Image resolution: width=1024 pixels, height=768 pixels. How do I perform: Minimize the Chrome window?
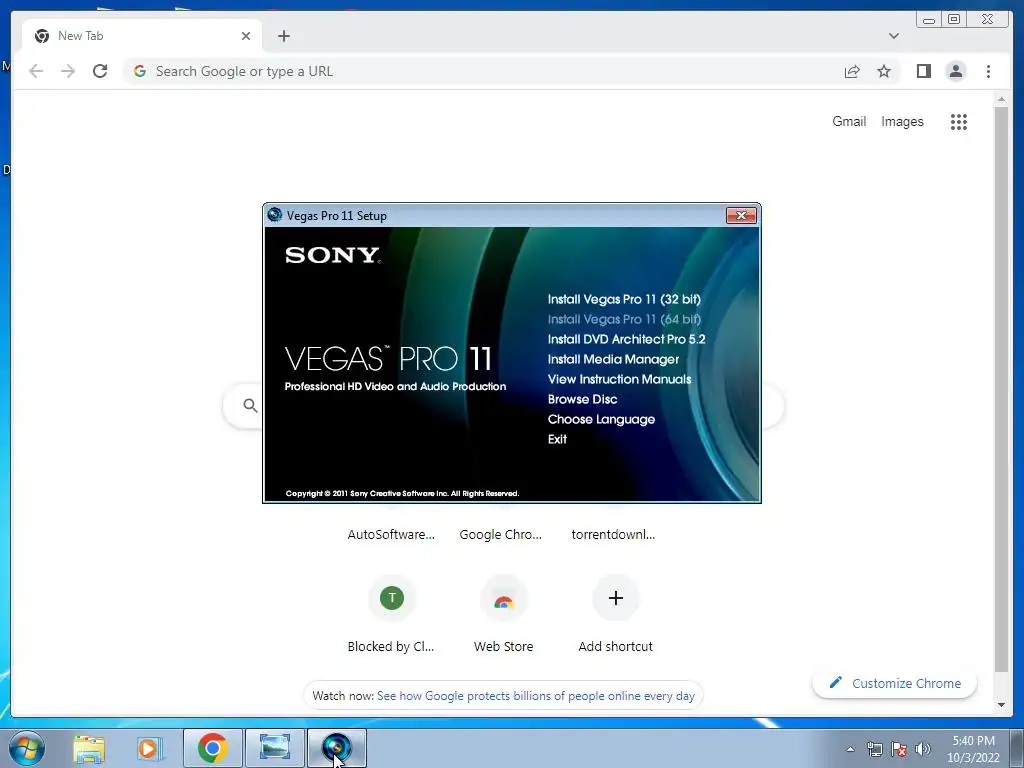coord(929,20)
